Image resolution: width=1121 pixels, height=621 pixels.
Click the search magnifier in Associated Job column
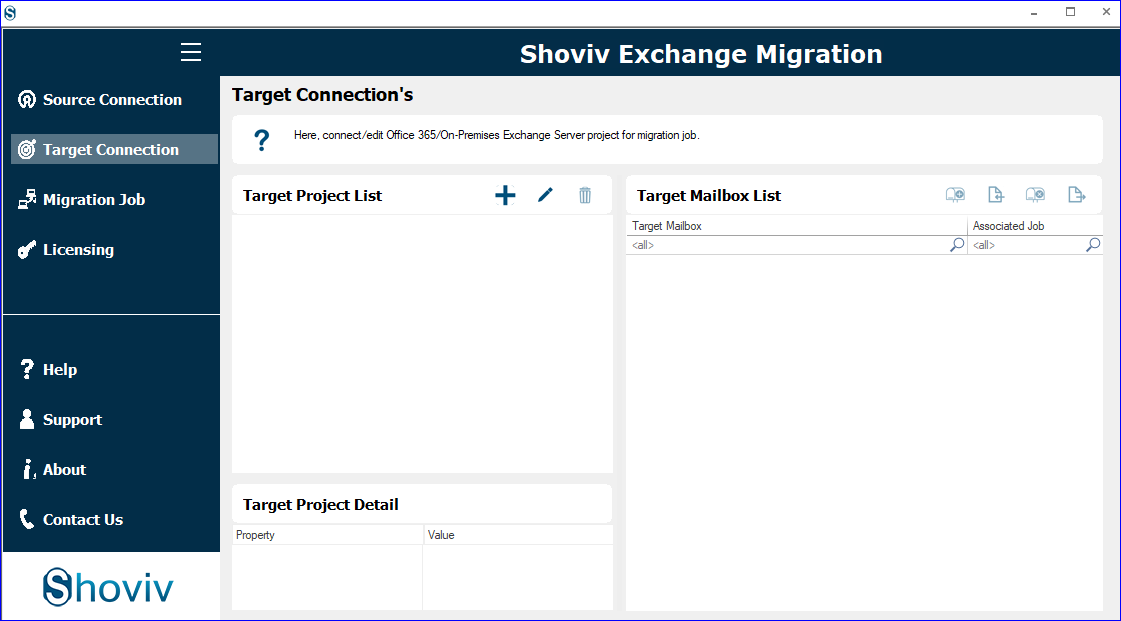pyautogui.click(x=1092, y=244)
